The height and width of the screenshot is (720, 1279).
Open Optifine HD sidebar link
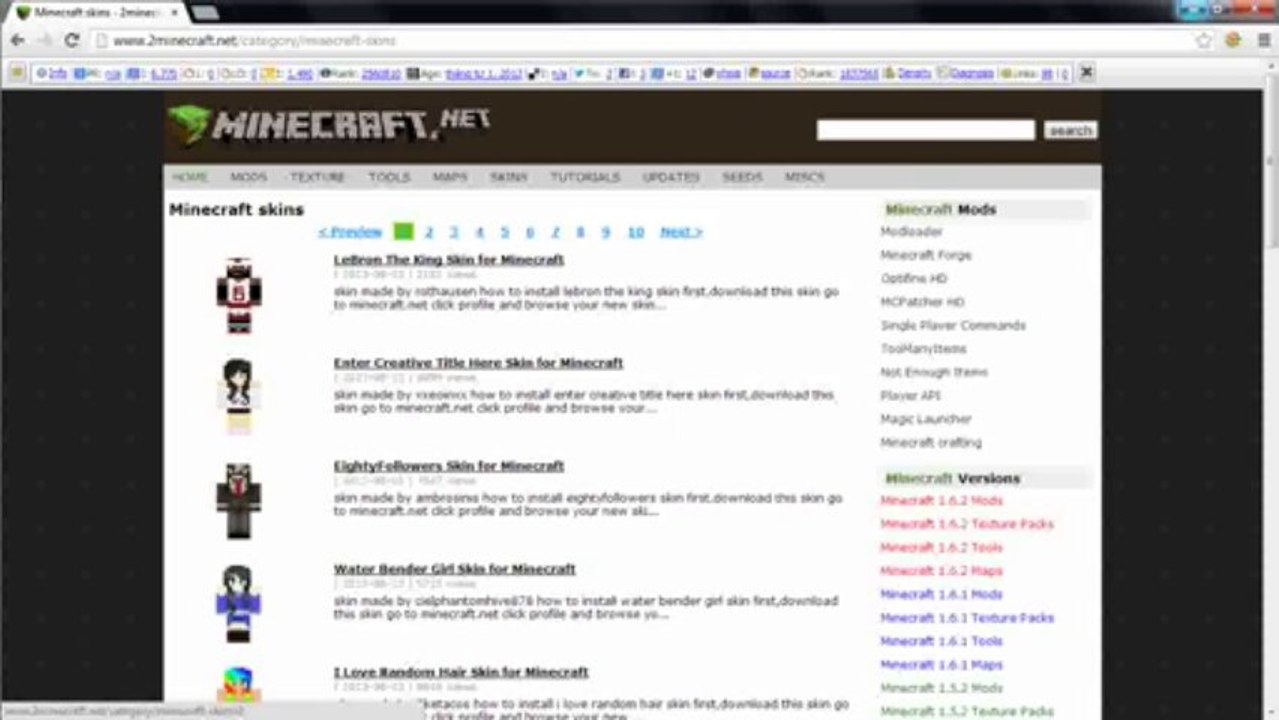point(913,279)
